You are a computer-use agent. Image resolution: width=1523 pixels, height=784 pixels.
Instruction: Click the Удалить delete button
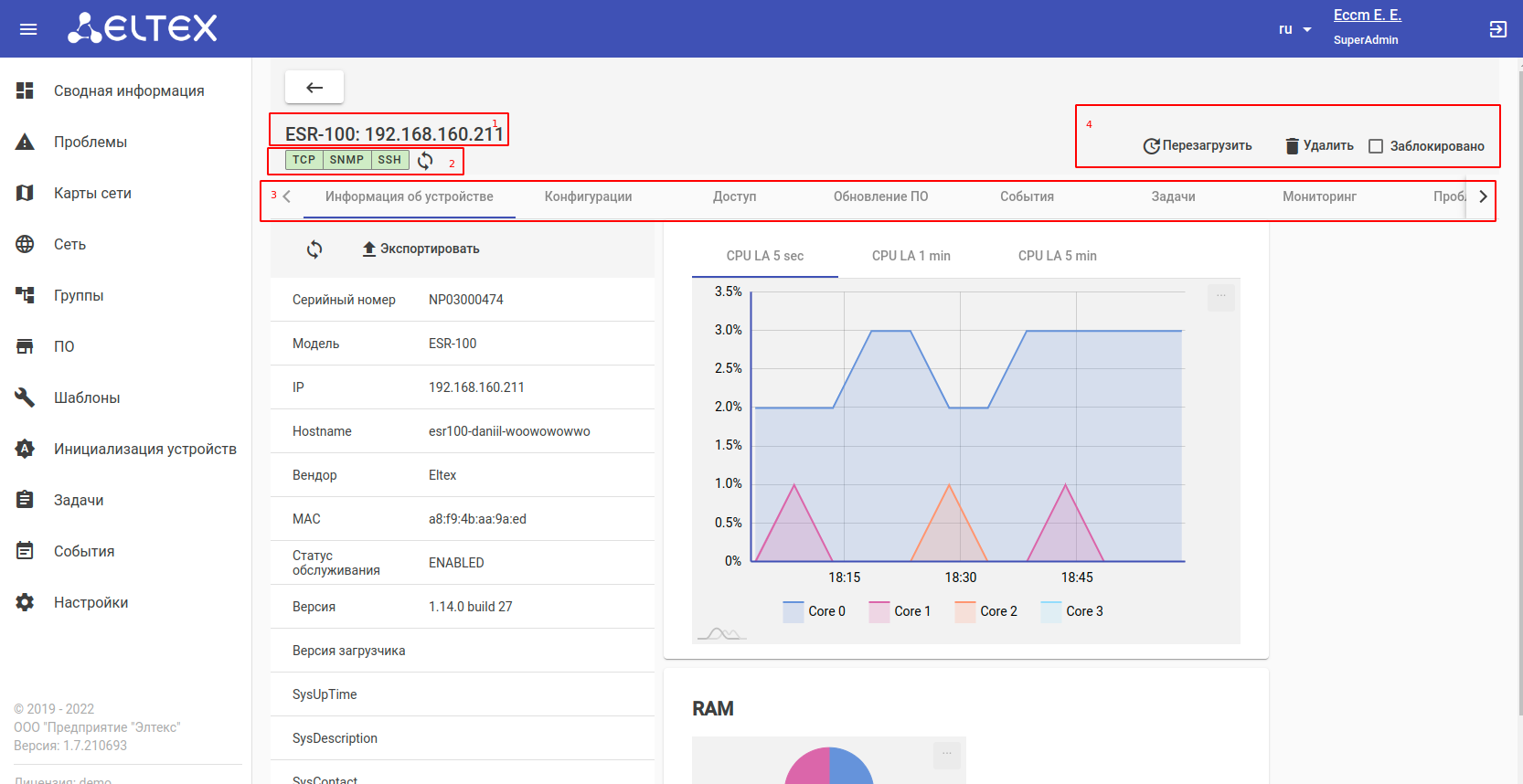click(x=1319, y=146)
